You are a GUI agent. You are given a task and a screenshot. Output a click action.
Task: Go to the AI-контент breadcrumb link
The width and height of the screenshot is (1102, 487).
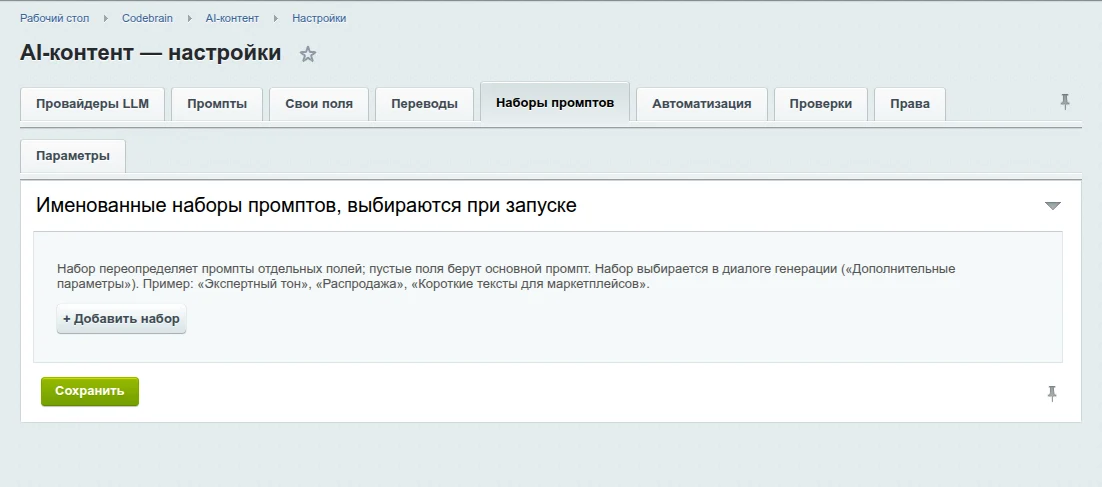click(232, 18)
